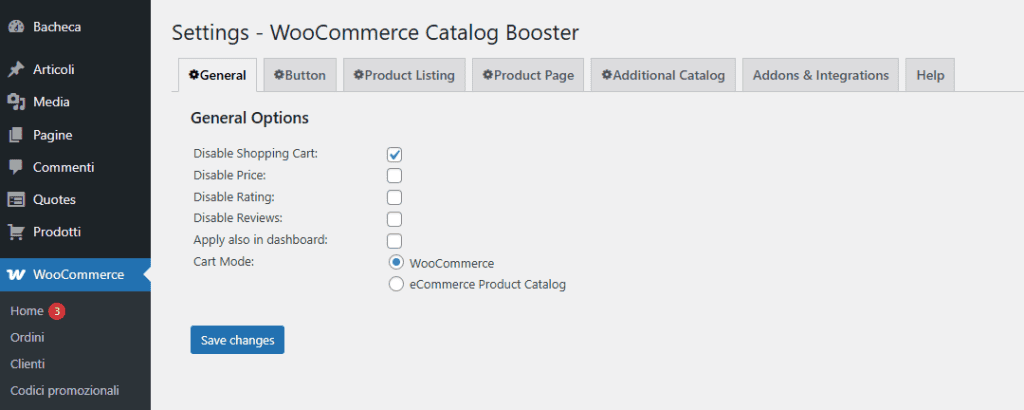This screenshot has height=410, width=1024.
Task: Open Quotes menu item
Action: [x=54, y=200]
